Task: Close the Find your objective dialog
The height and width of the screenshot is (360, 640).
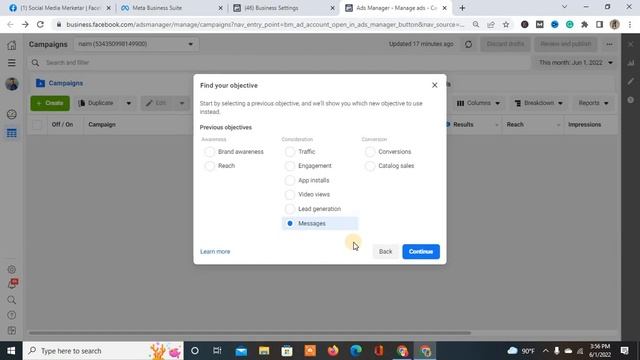Action: (x=434, y=85)
